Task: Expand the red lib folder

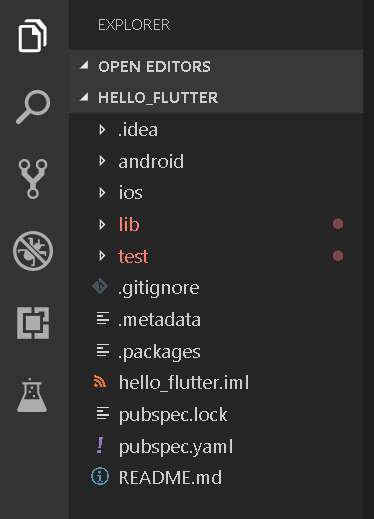Action: pos(216,224)
